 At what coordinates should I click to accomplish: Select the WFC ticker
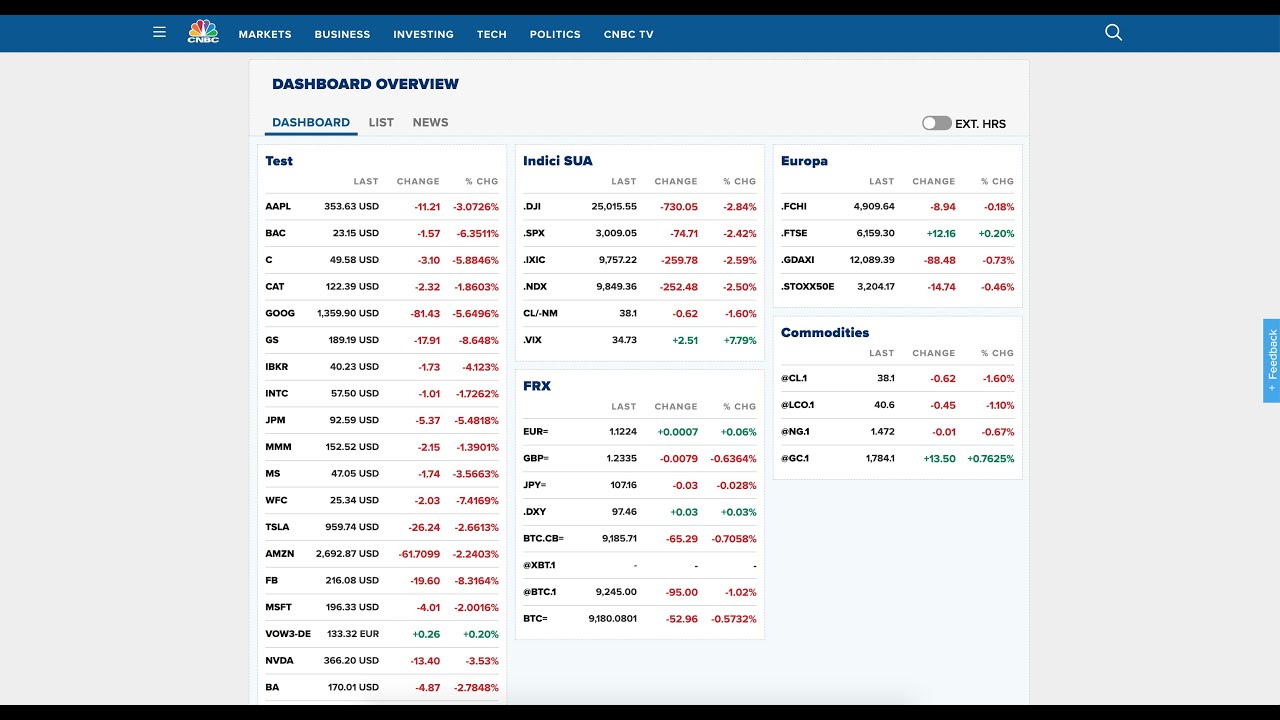pyautogui.click(x=276, y=500)
